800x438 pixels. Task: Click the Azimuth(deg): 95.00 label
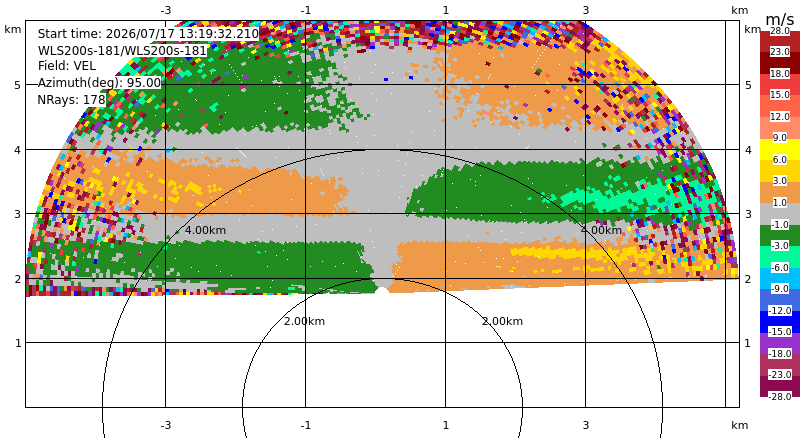[x=99, y=82]
